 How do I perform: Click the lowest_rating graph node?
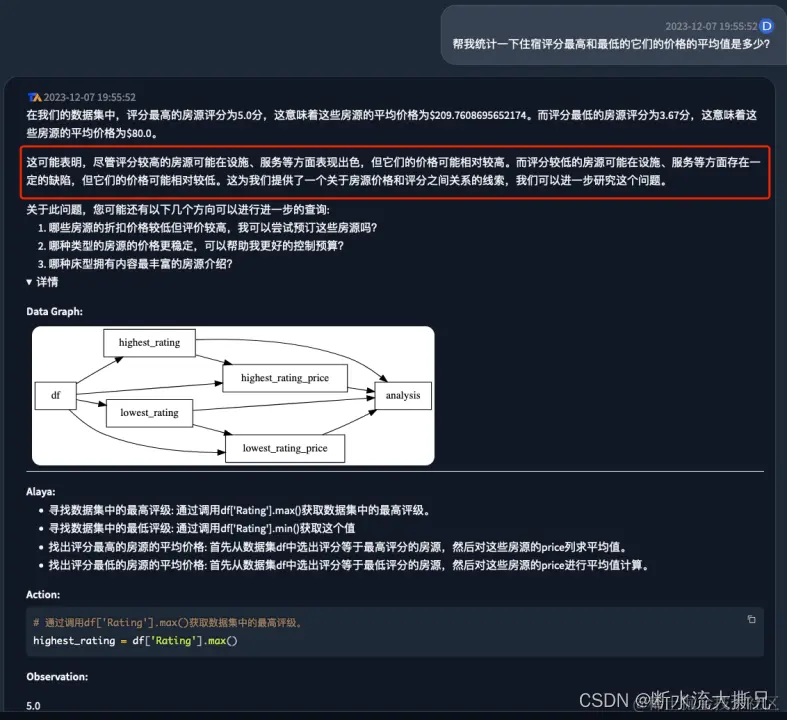[150, 413]
